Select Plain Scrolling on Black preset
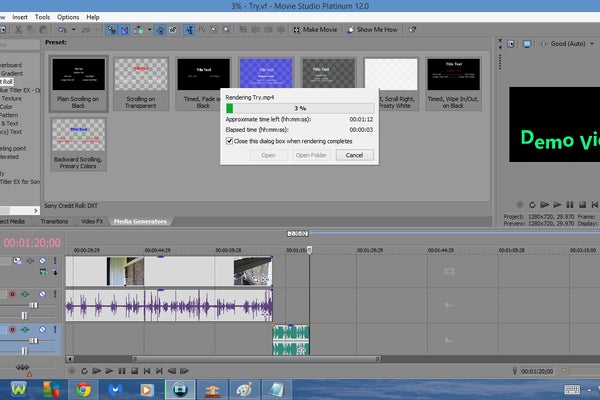The image size is (600, 400). (78, 83)
